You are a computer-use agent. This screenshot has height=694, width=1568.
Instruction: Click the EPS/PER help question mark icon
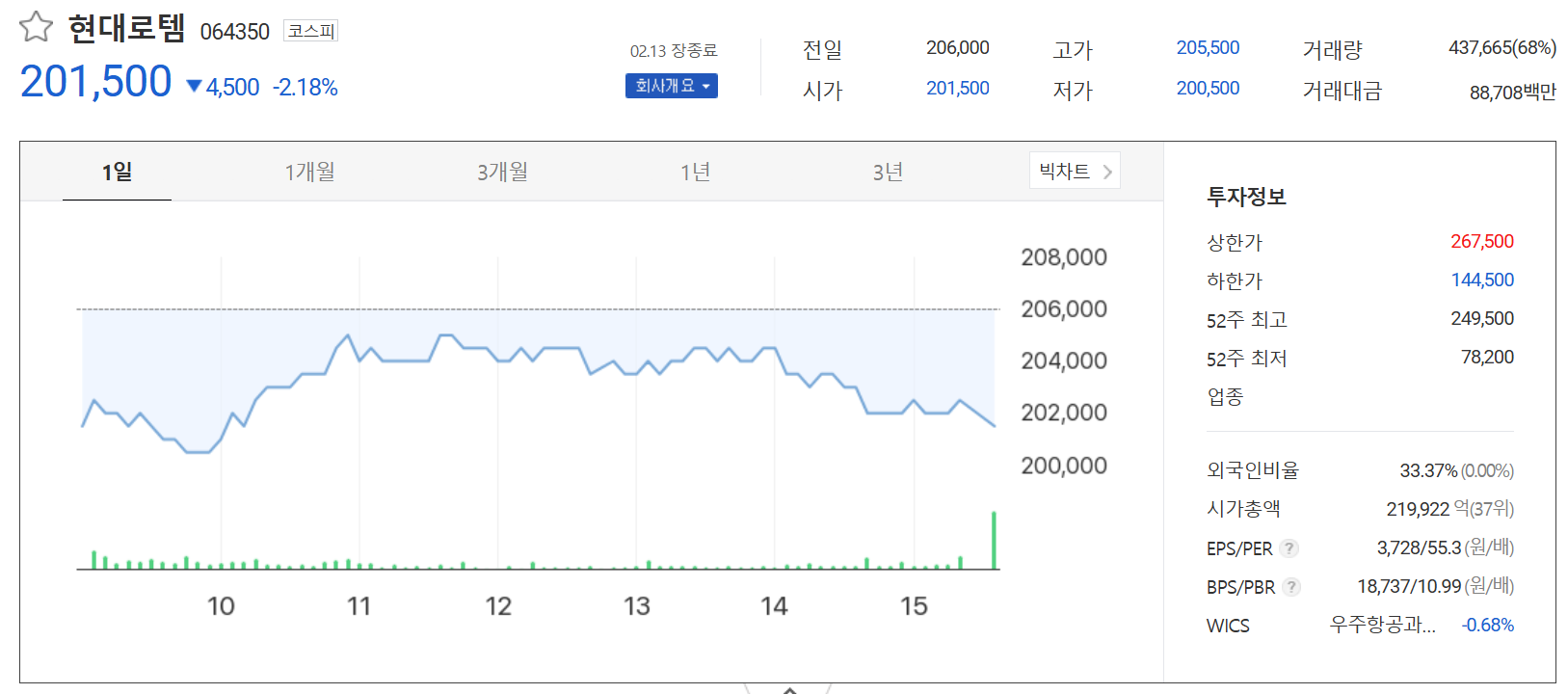point(1289,548)
